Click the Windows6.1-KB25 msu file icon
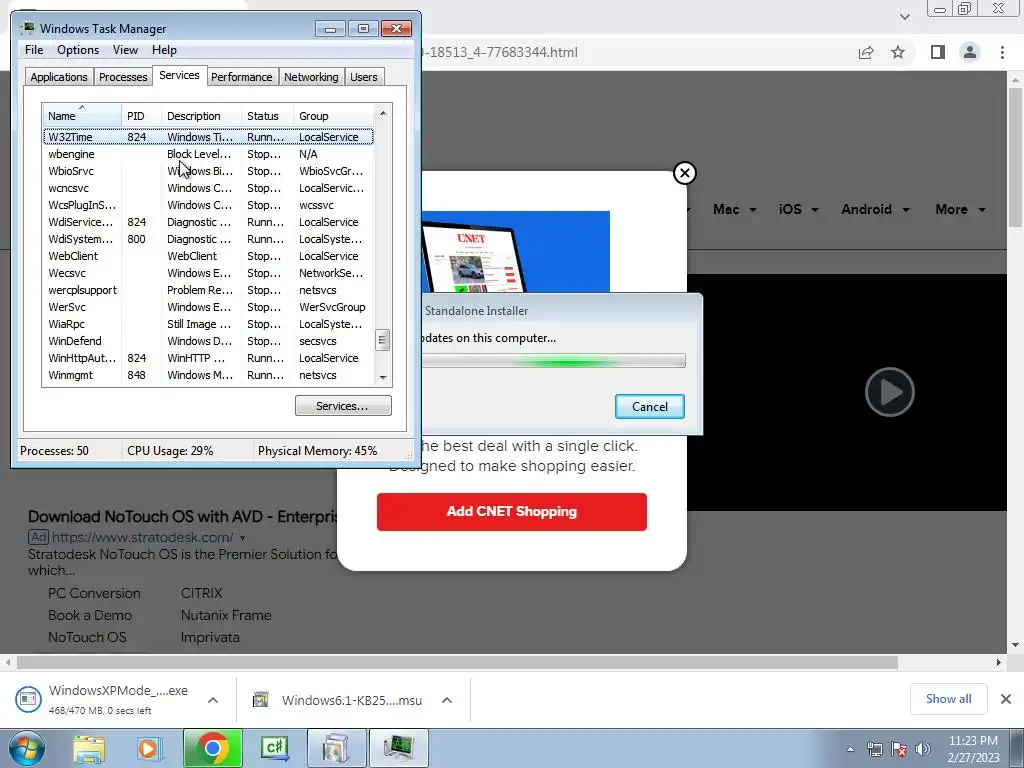Screen dimensions: 1024x768 (x=261, y=699)
